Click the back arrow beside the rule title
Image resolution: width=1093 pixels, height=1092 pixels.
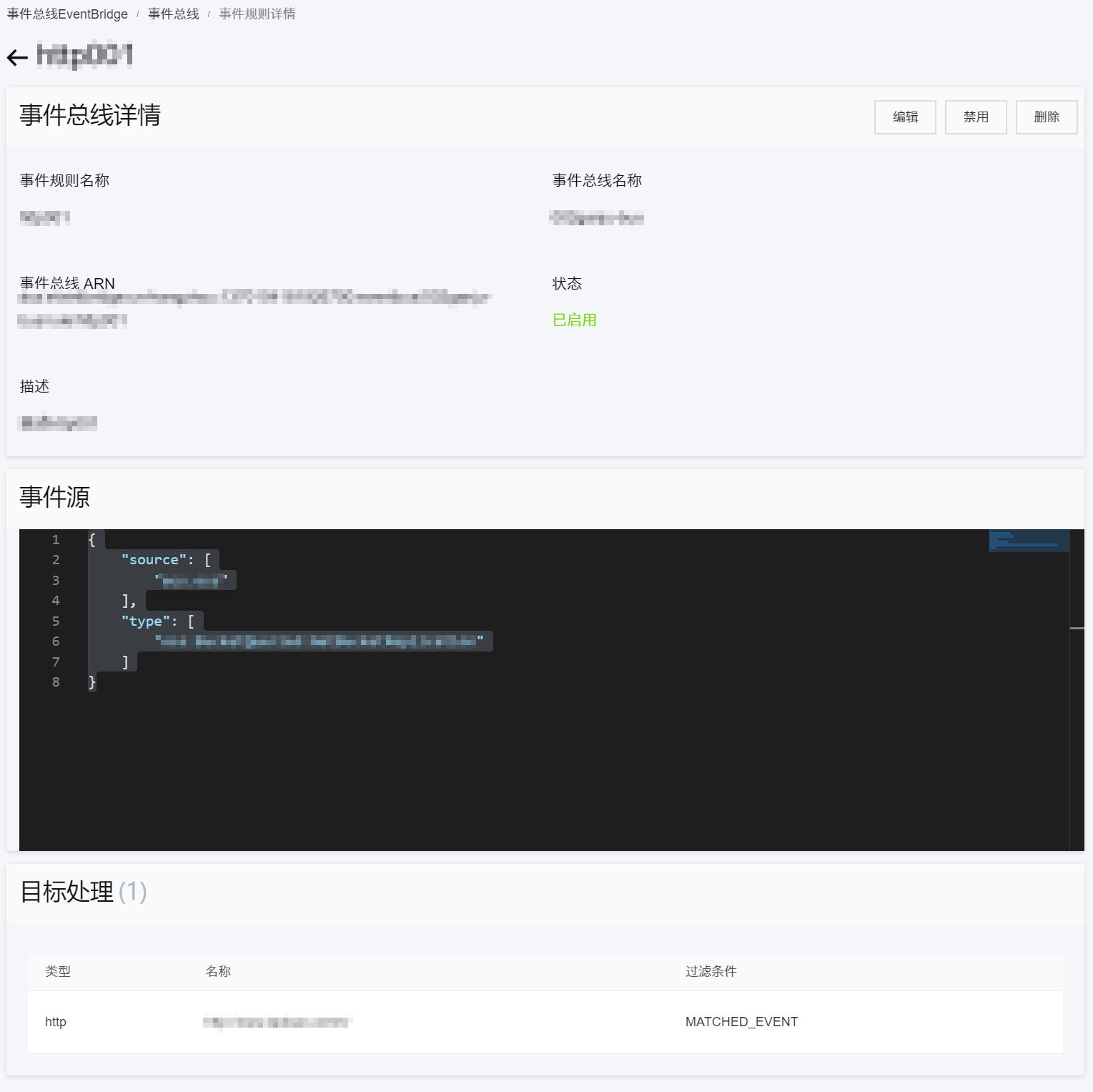17,57
